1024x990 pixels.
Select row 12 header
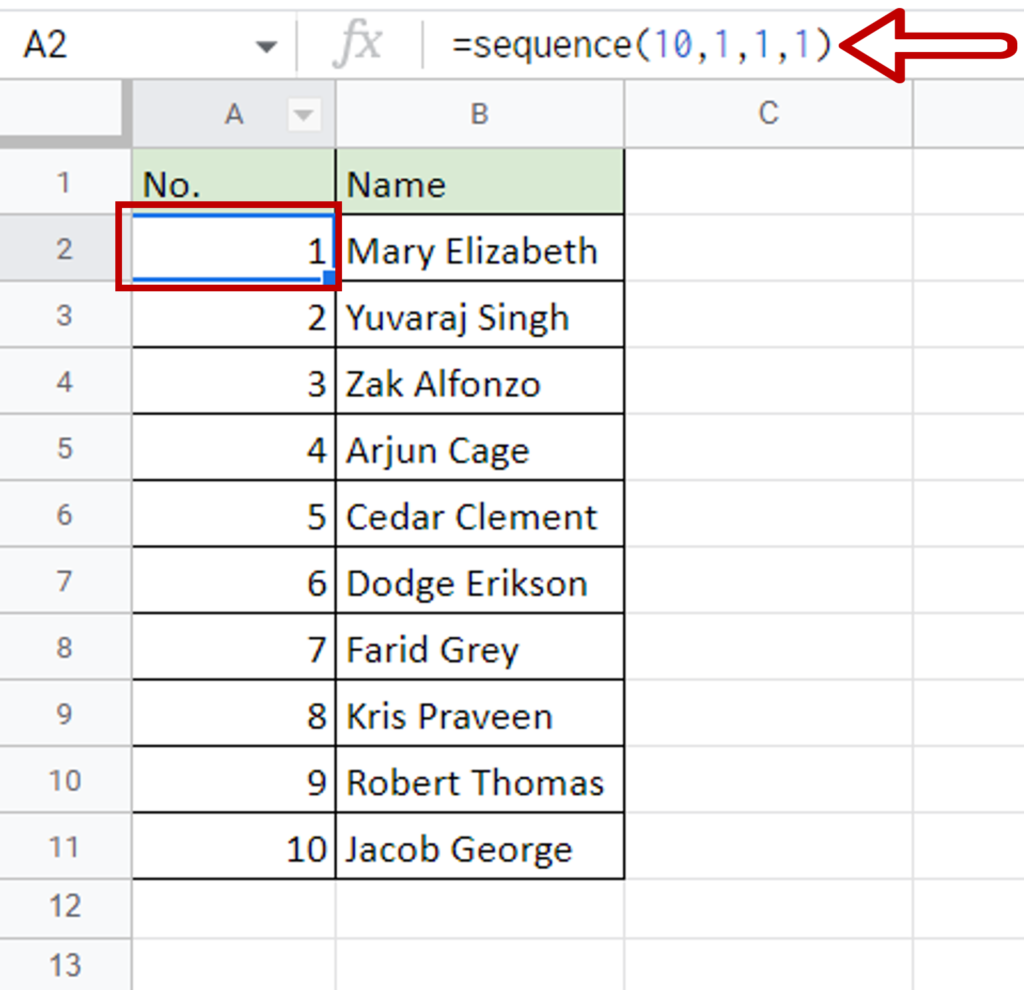(x=64, y=906)
